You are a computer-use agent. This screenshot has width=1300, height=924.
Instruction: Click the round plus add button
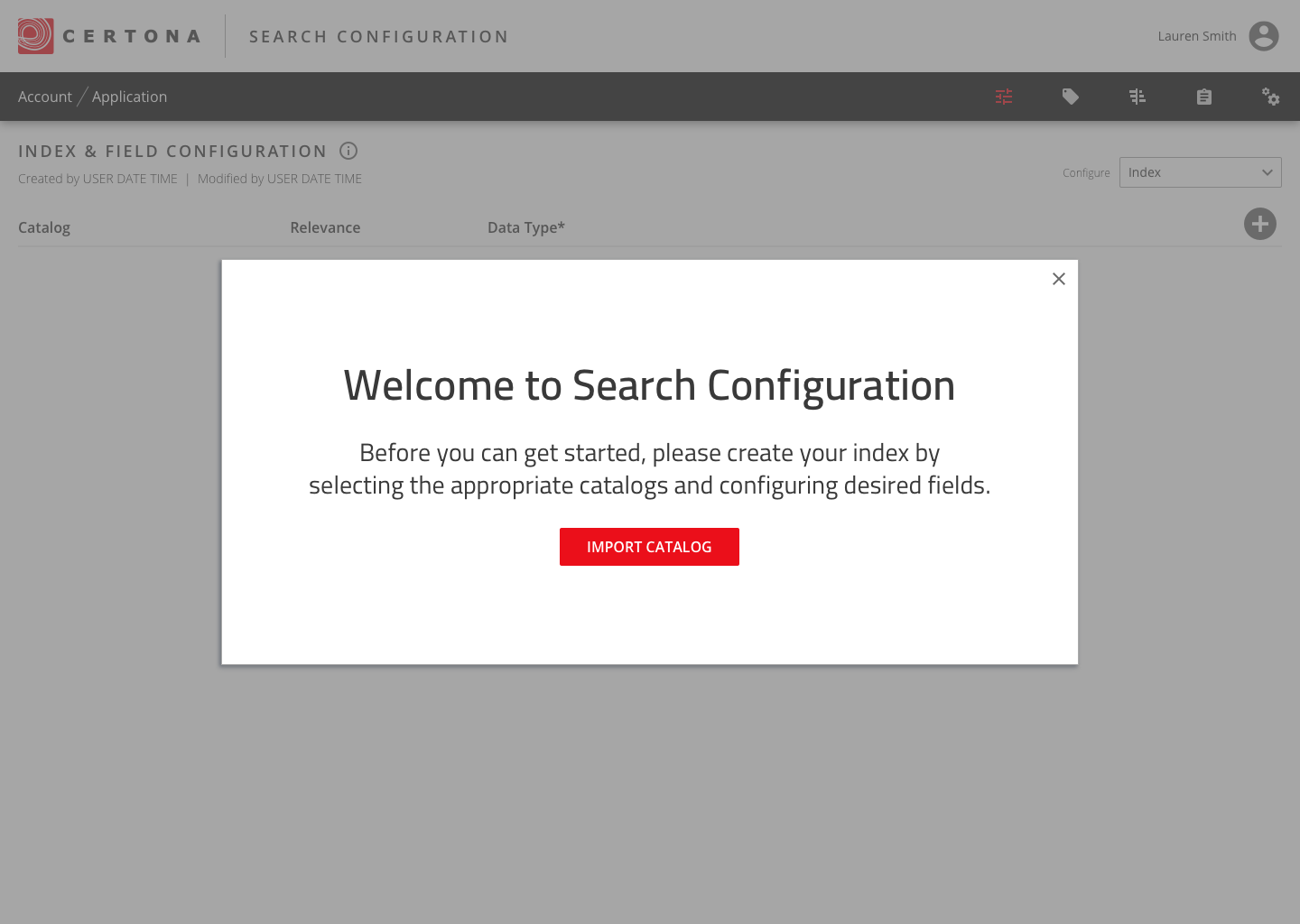1260,224
